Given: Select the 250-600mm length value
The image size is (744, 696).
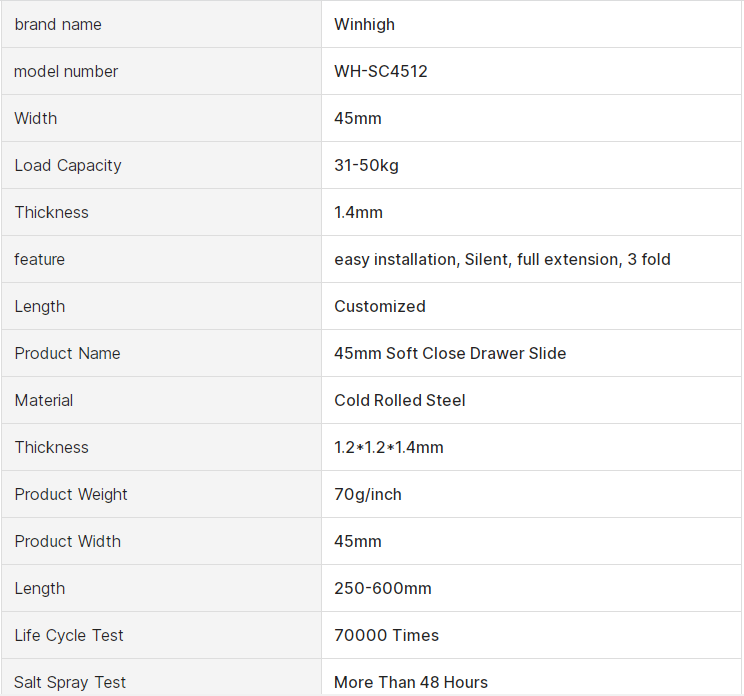Looking at the screenshot, I should pos(383,588).
